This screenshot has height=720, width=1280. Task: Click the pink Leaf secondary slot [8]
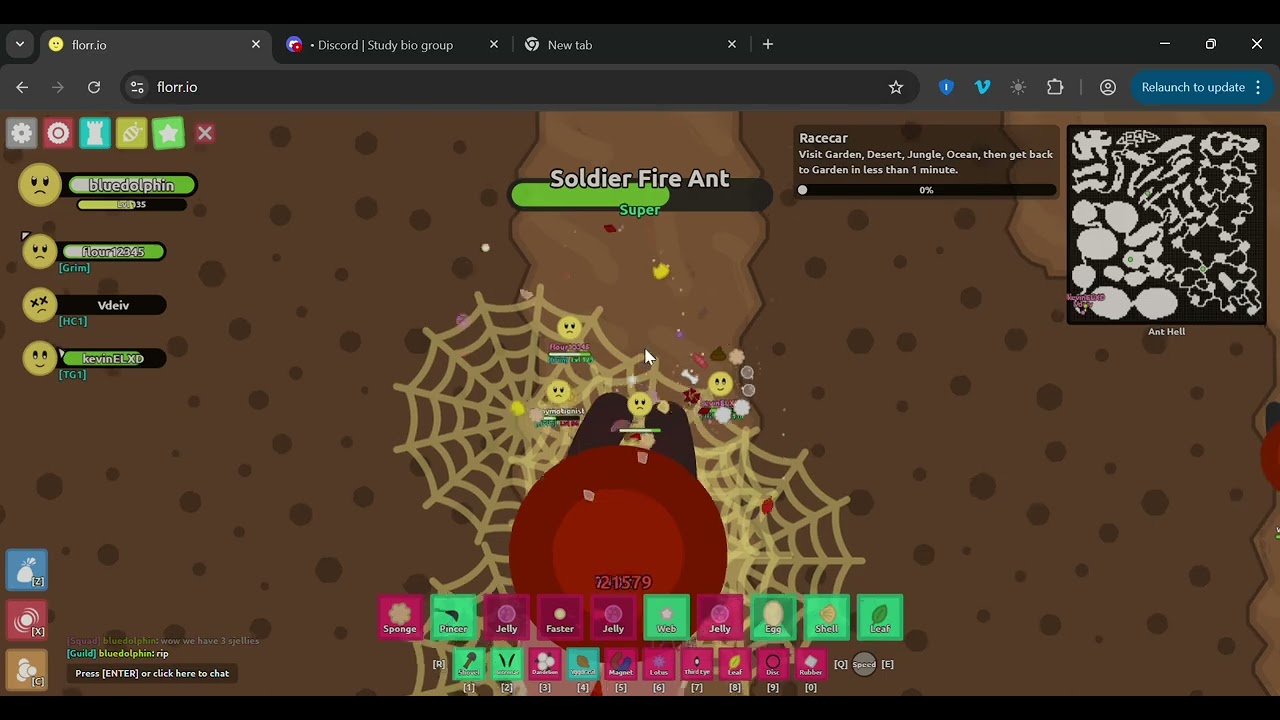(x=734, y=664)
